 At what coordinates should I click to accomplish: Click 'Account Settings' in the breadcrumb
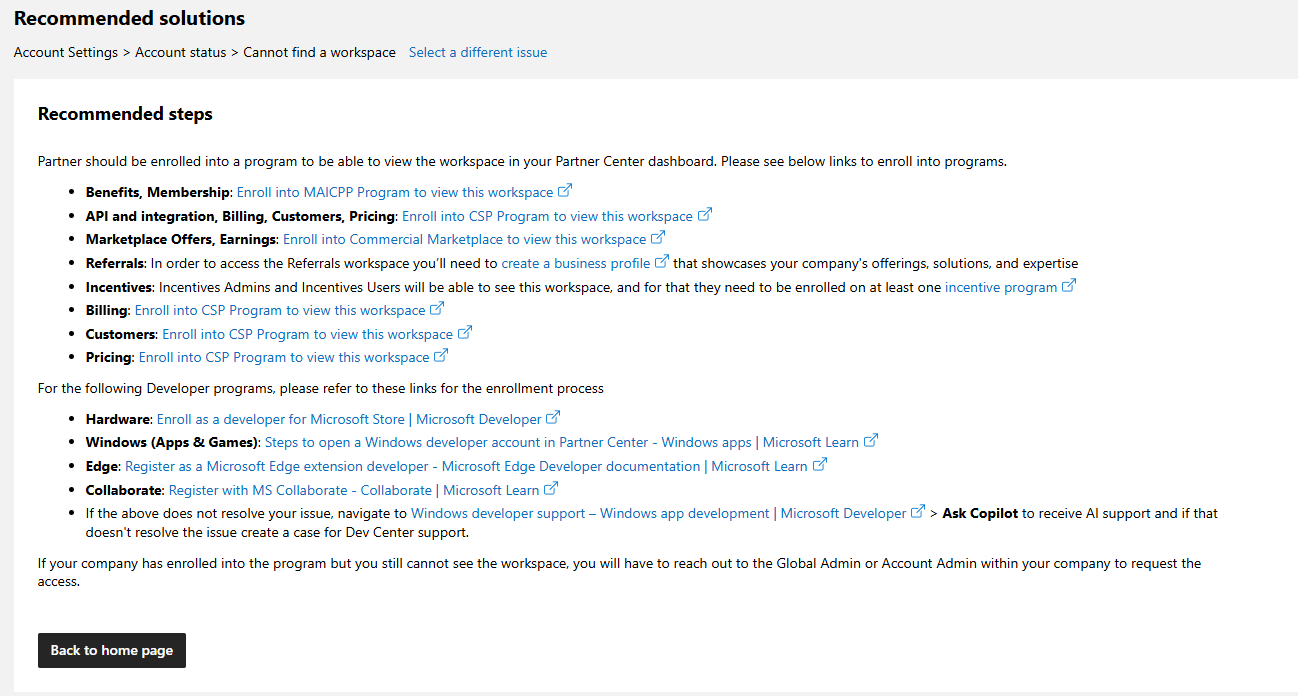point(66,52)
